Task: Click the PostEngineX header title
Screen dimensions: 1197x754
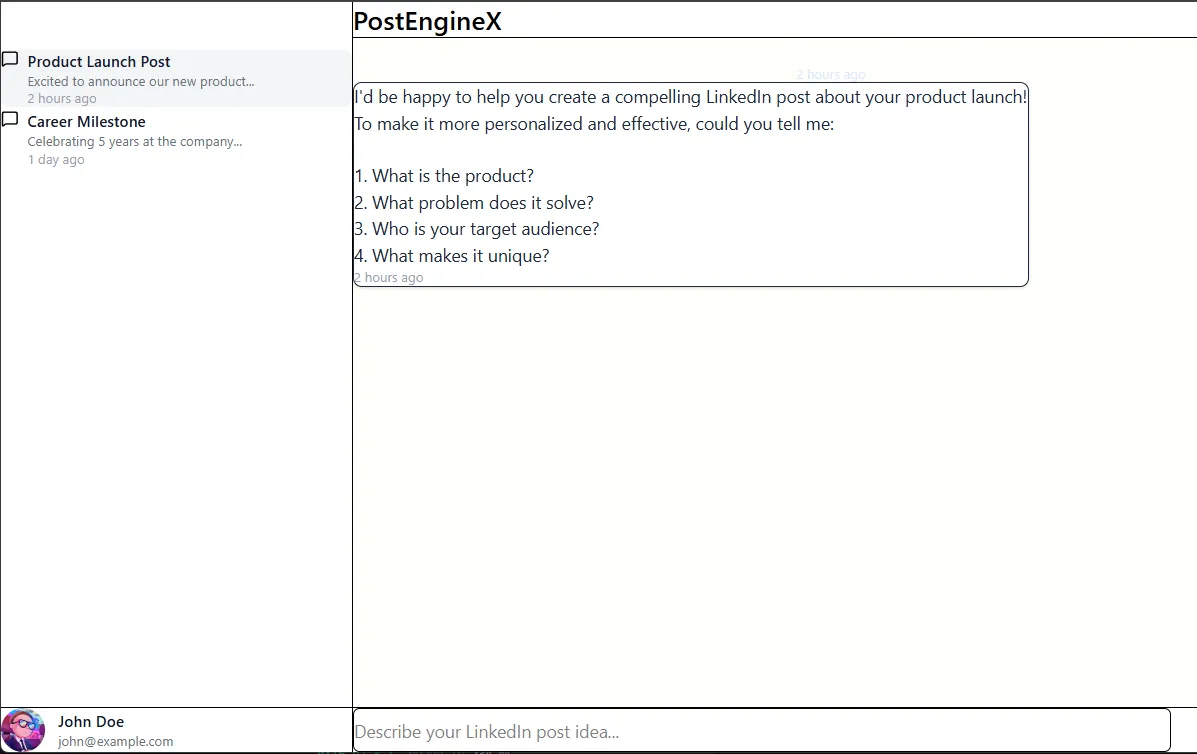Action: pos(428,22)
